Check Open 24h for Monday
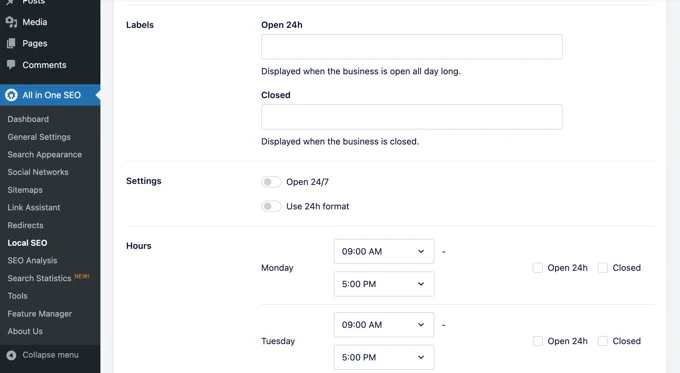 tap(538, 268)
